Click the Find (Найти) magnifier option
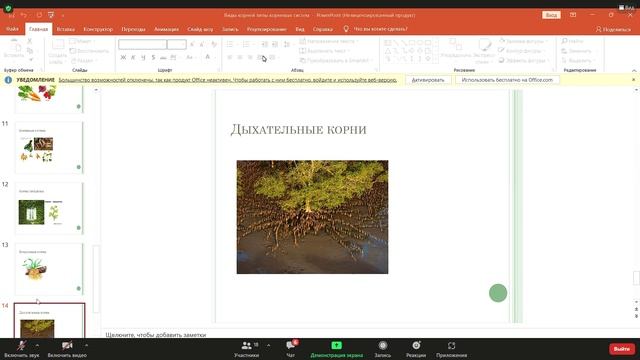This screenshot has width=640, height=360. [x=572, y=41]
